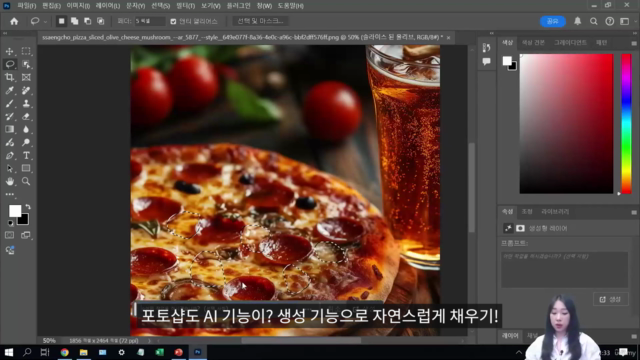
Task: Select the Blur tool
Action: (x=26, y=129)
